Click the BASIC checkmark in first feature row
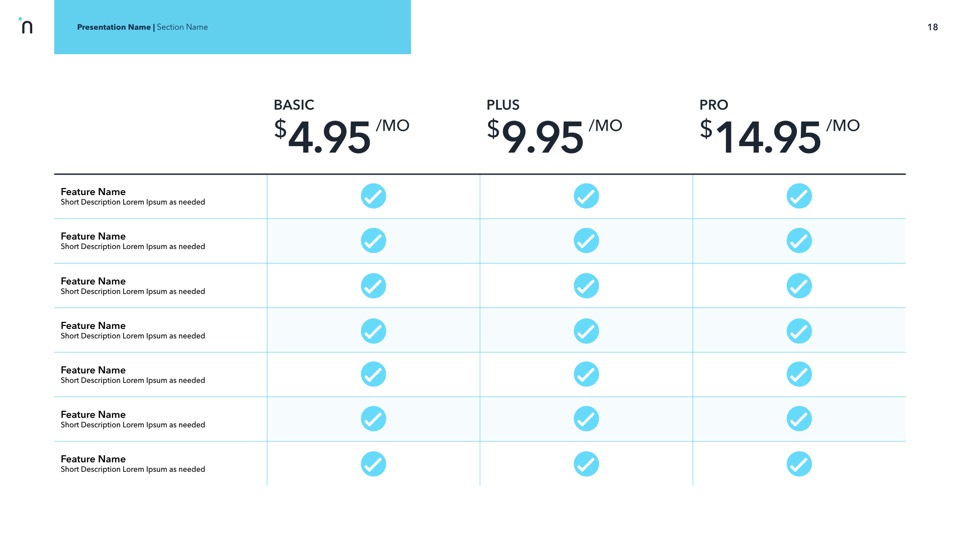The height and width of the screenshot is (540, 960). click(x=373, y=196)
